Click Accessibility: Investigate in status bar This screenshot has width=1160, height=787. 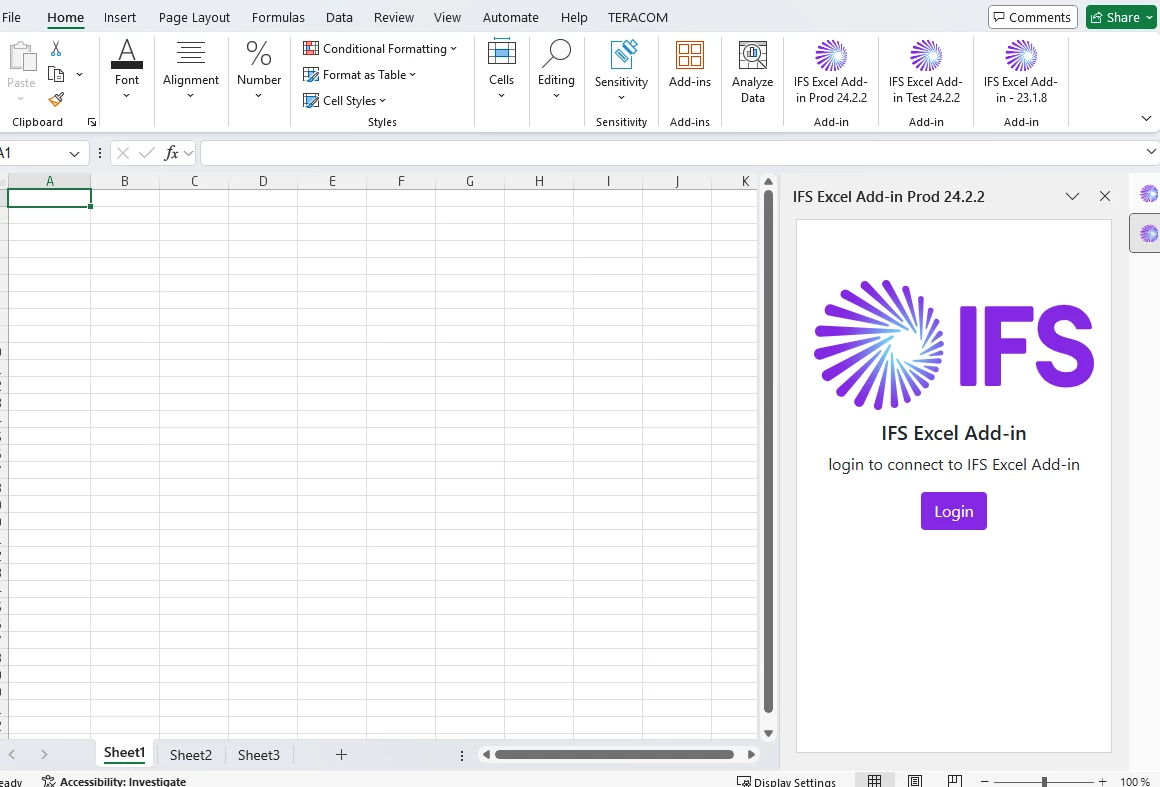(x=114, y=781)
